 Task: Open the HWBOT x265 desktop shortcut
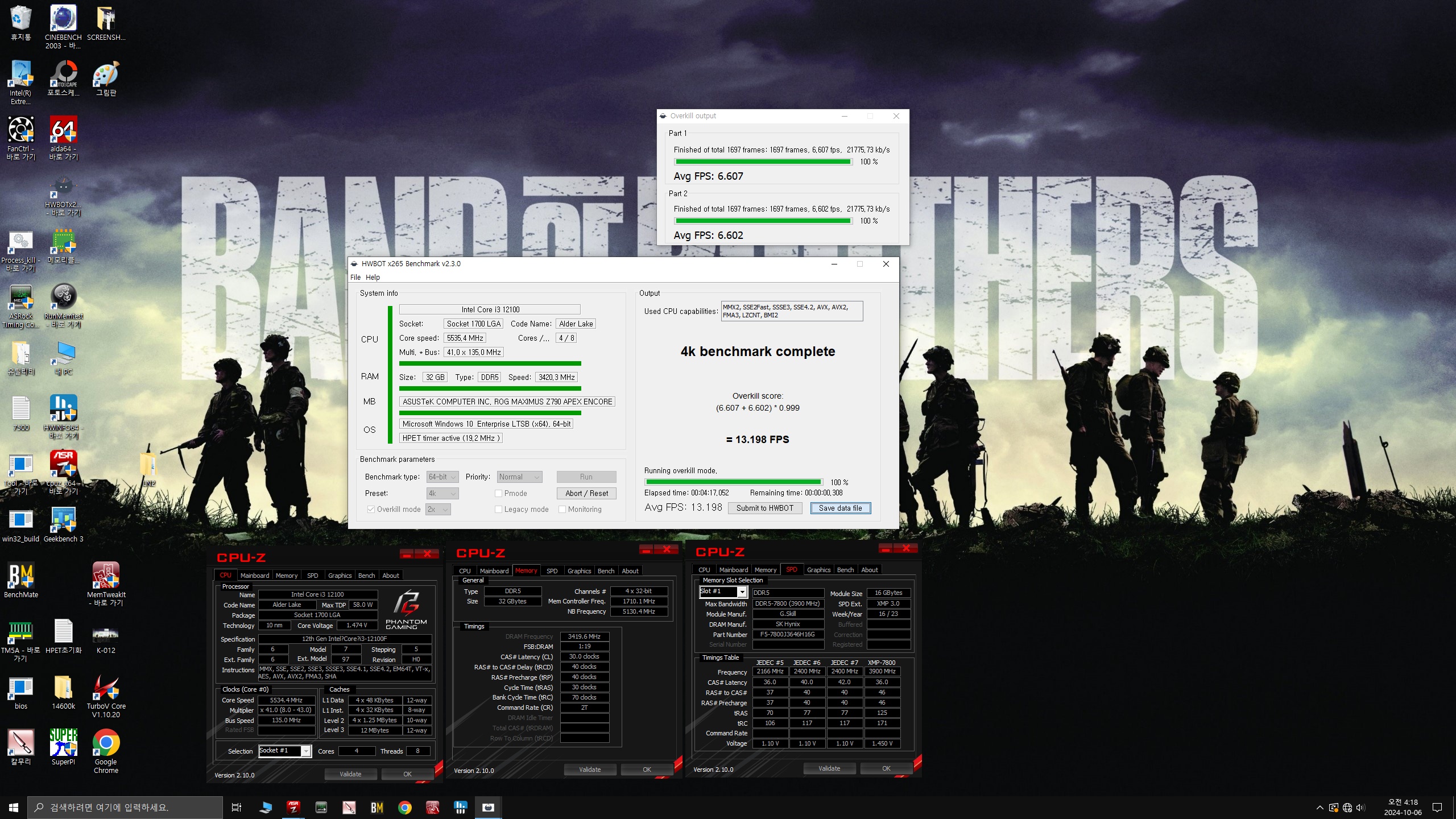[x=63, y=195]
